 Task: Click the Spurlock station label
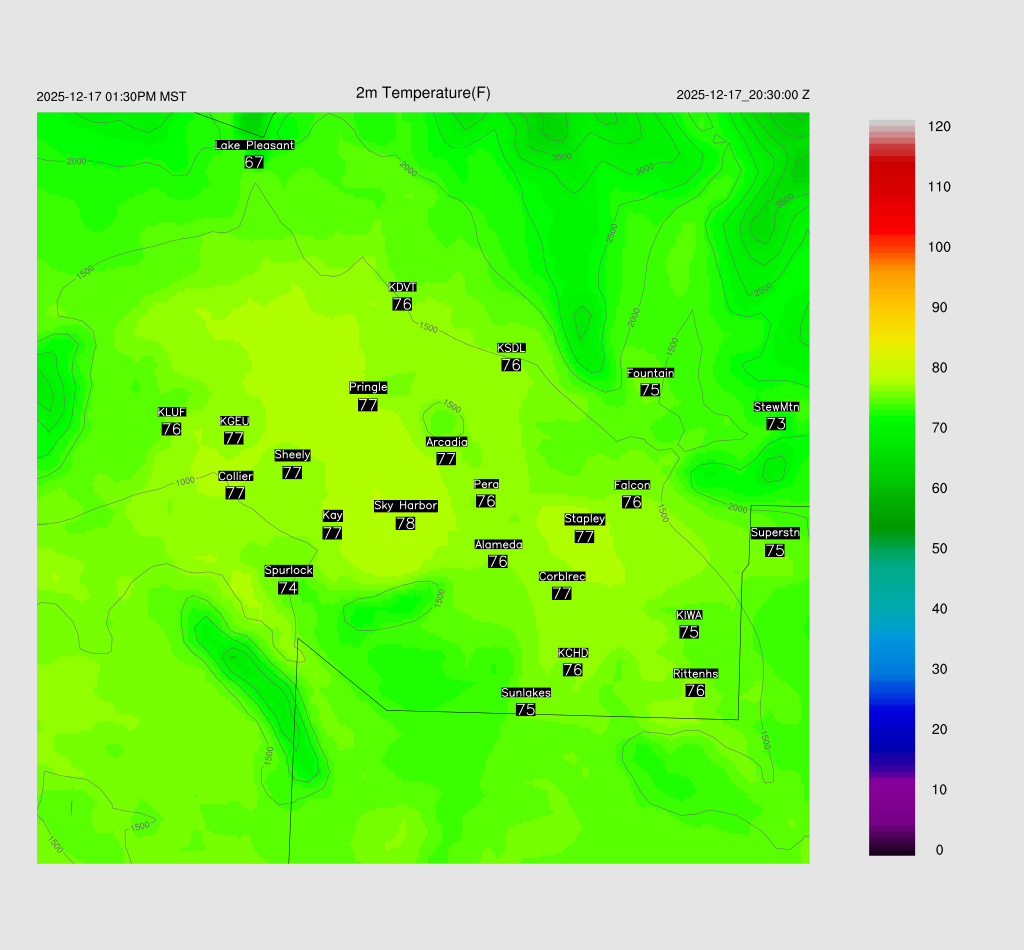click(288, 571)
